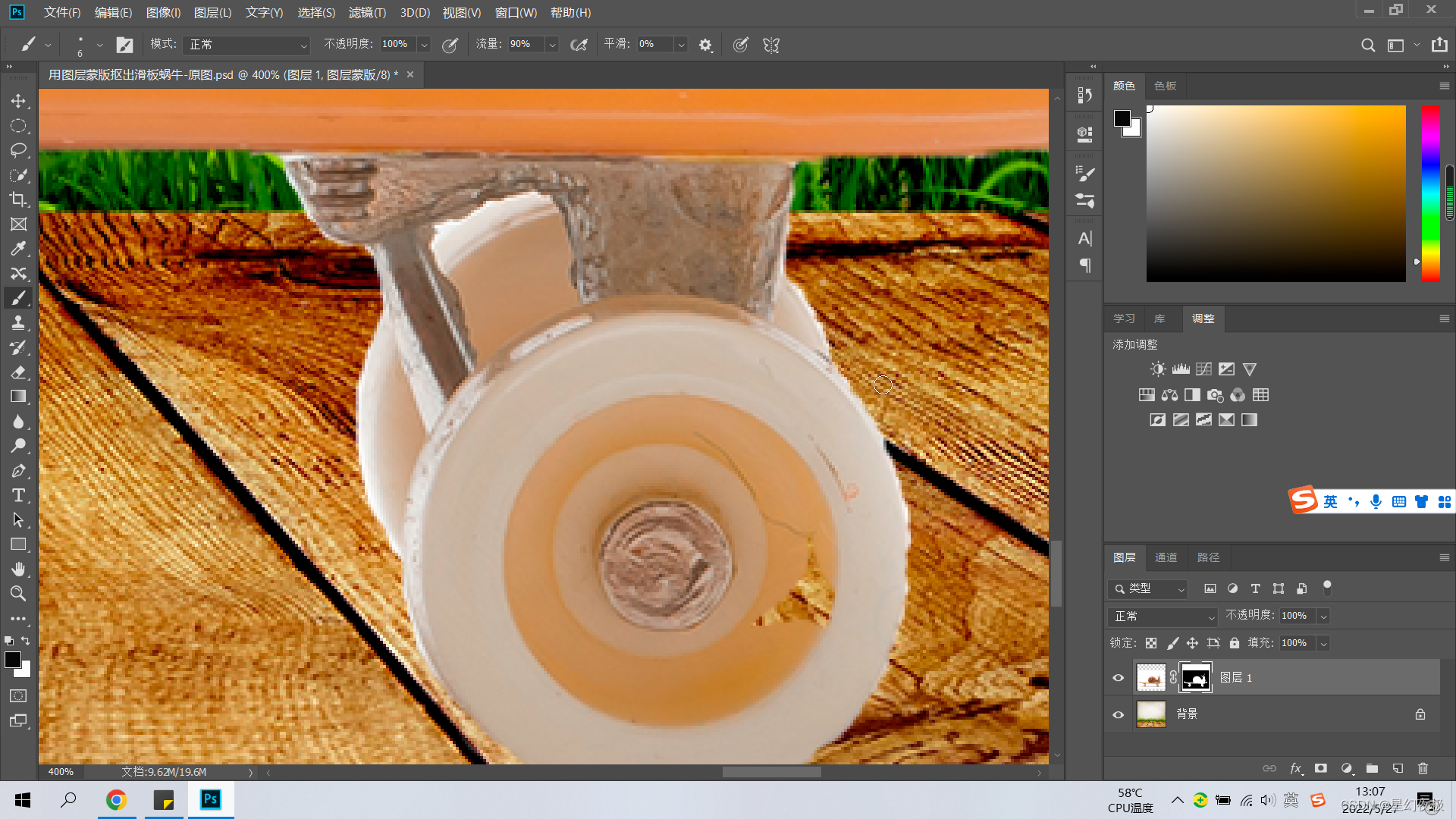Select the Lasso tool
The width and height of the screenshot is (1456, 819).
(x=18, y=150)
